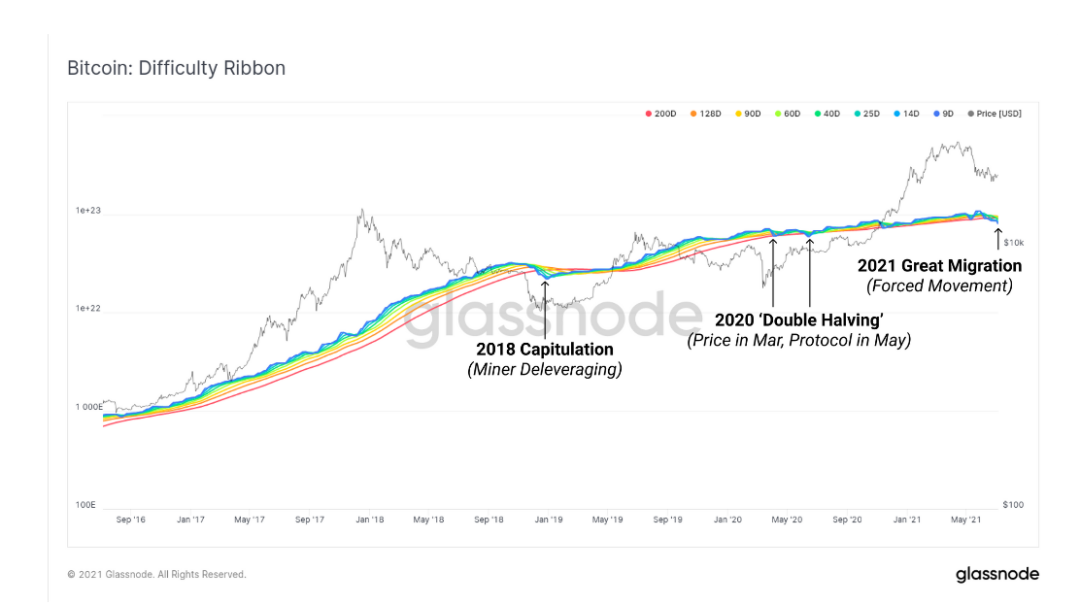Click the Glassnode copyright notice

[156, 574]
